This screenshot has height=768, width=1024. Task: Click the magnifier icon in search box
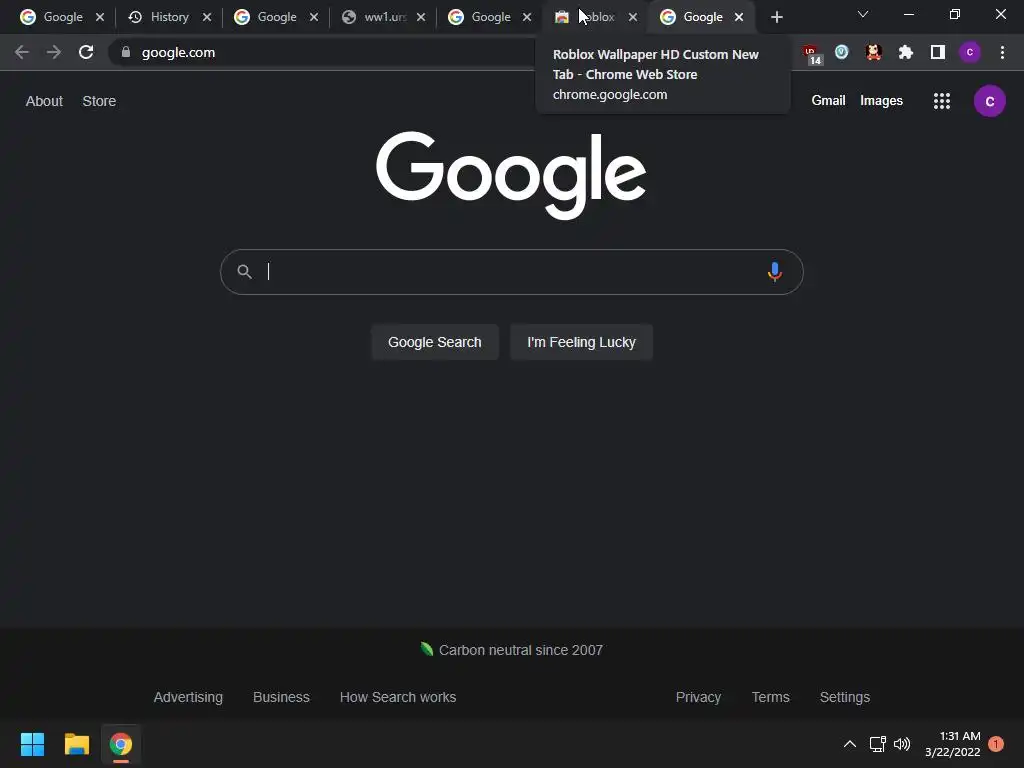coord(244,272)
